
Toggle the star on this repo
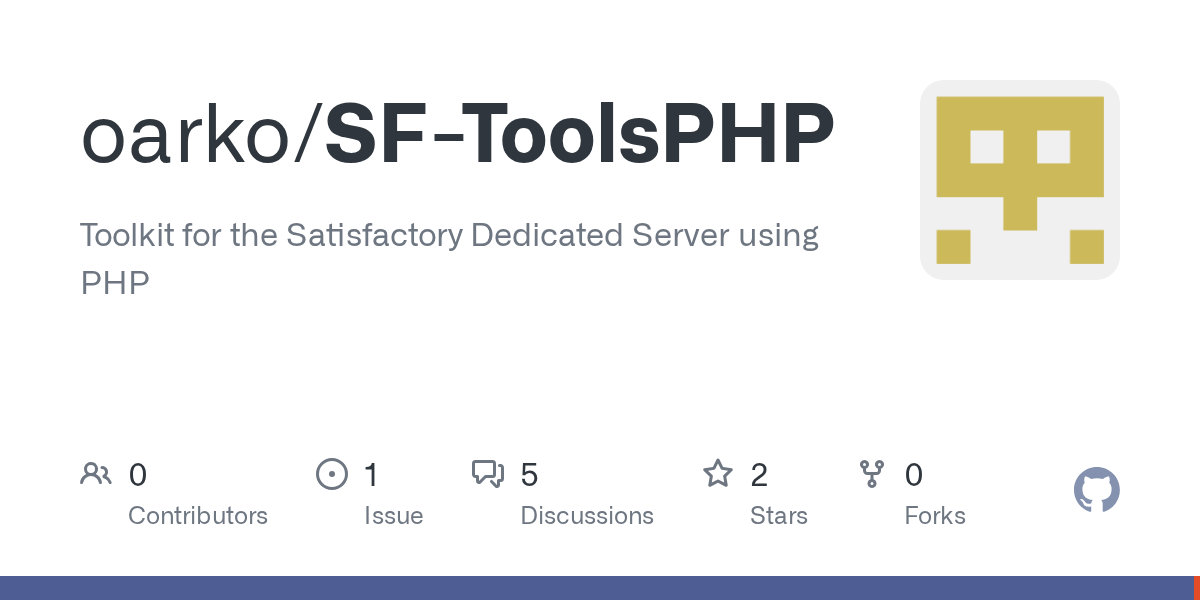(718, 474)
